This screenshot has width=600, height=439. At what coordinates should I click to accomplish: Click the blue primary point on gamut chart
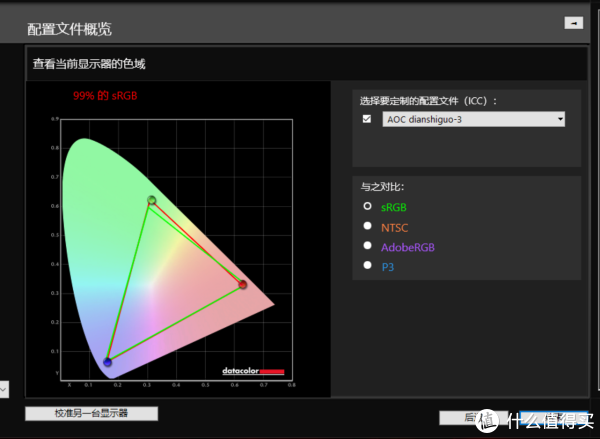pos(108,362)
